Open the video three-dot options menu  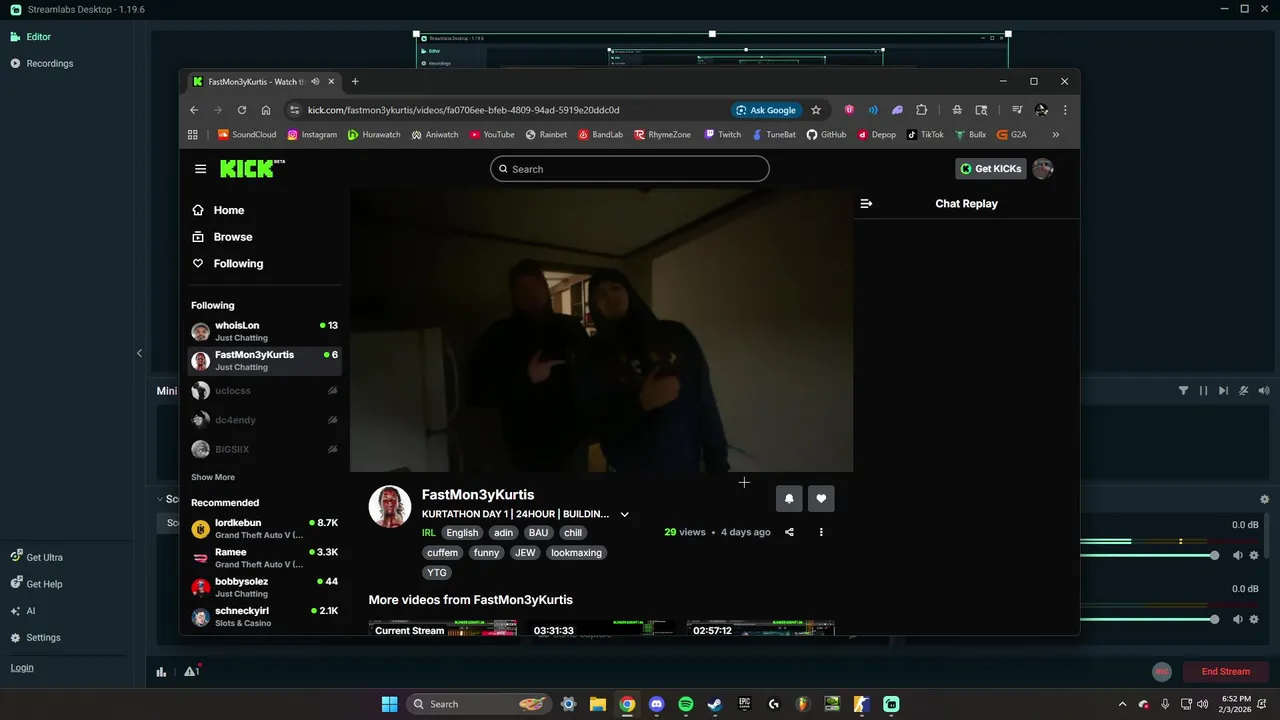pos(821,532)
